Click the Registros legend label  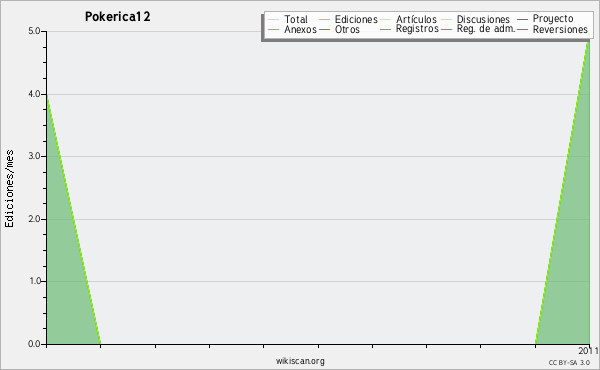(x=417, y=29)
